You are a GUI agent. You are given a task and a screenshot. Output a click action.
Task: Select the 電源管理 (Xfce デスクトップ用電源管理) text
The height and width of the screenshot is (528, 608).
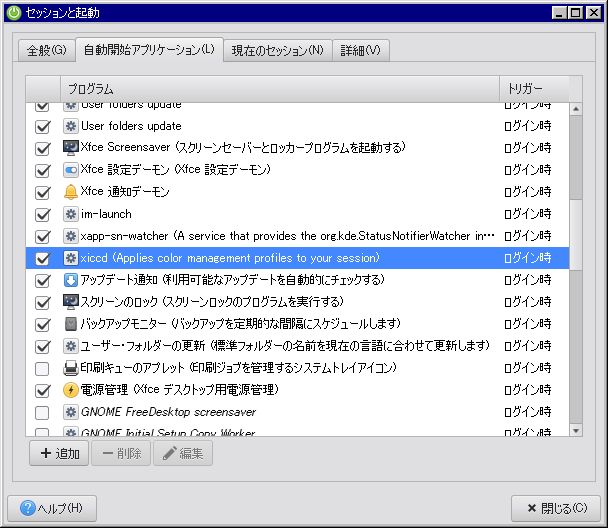[180, 390]
